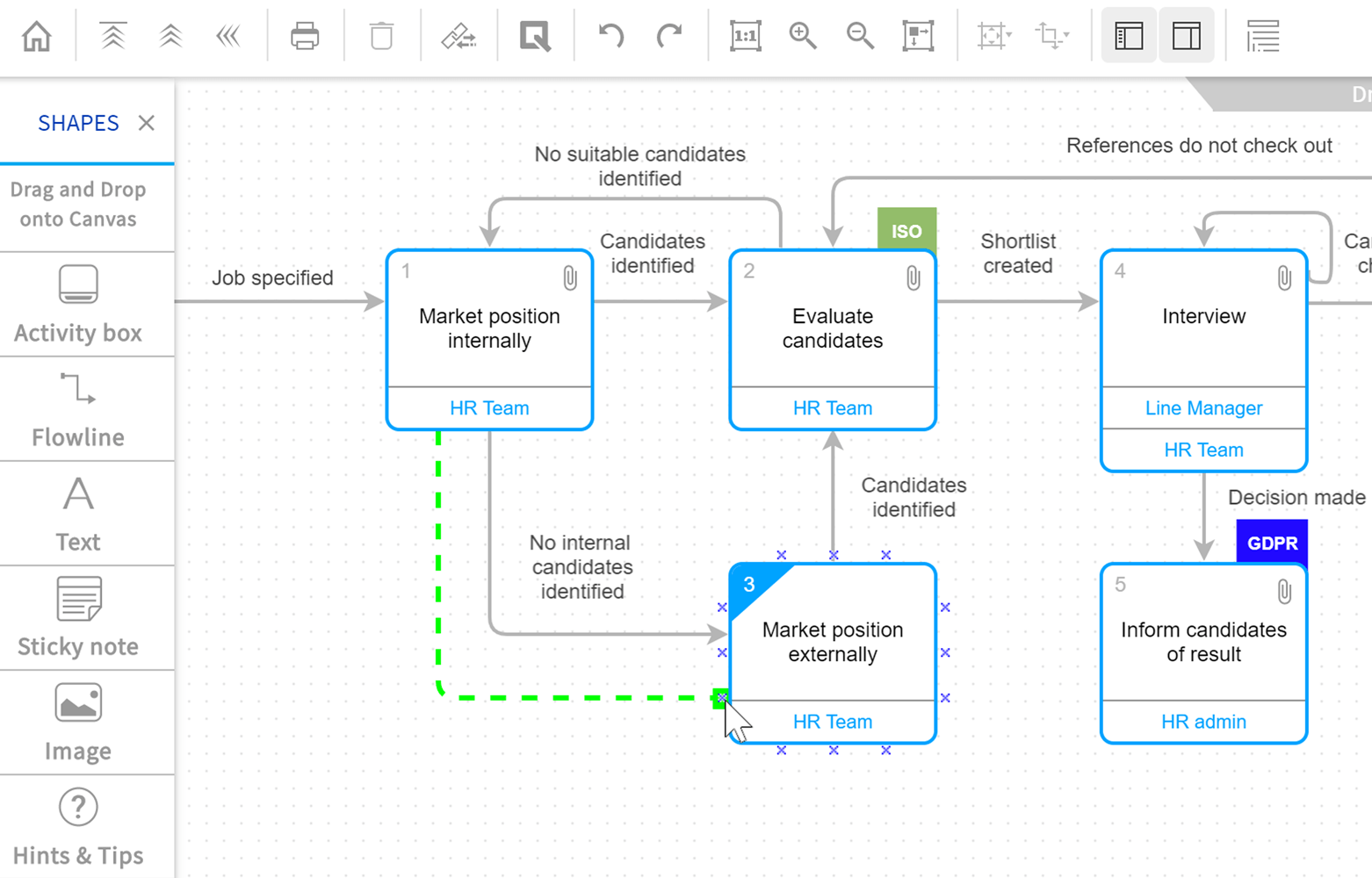
Task: Toggle the right panel layout
Action: (1187, 36)
